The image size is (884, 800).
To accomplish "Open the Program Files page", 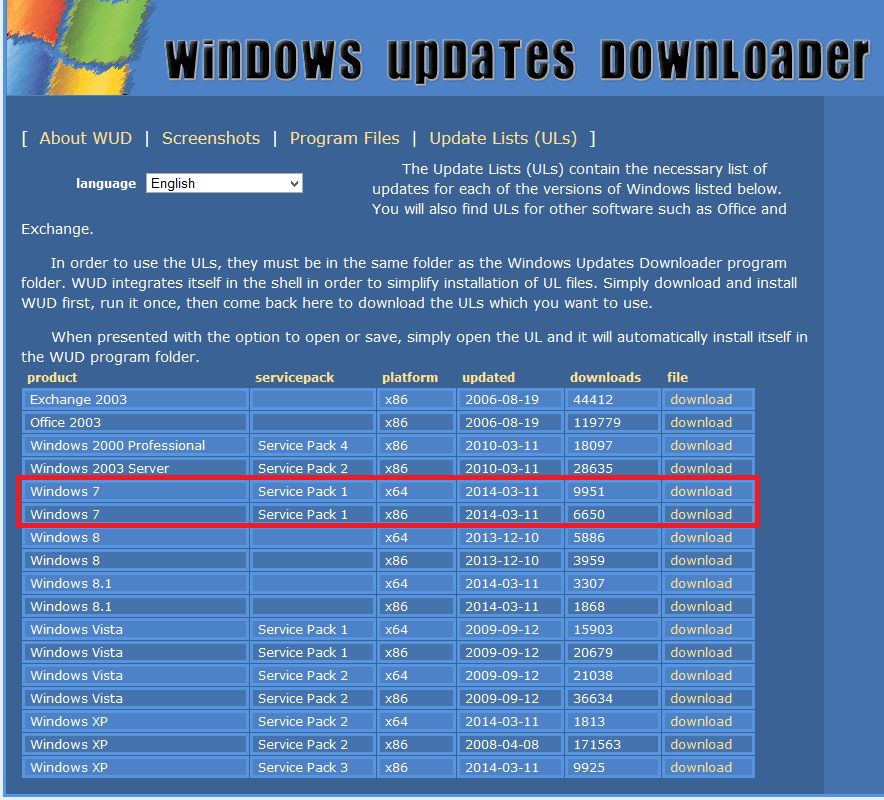I will [344, 138].
